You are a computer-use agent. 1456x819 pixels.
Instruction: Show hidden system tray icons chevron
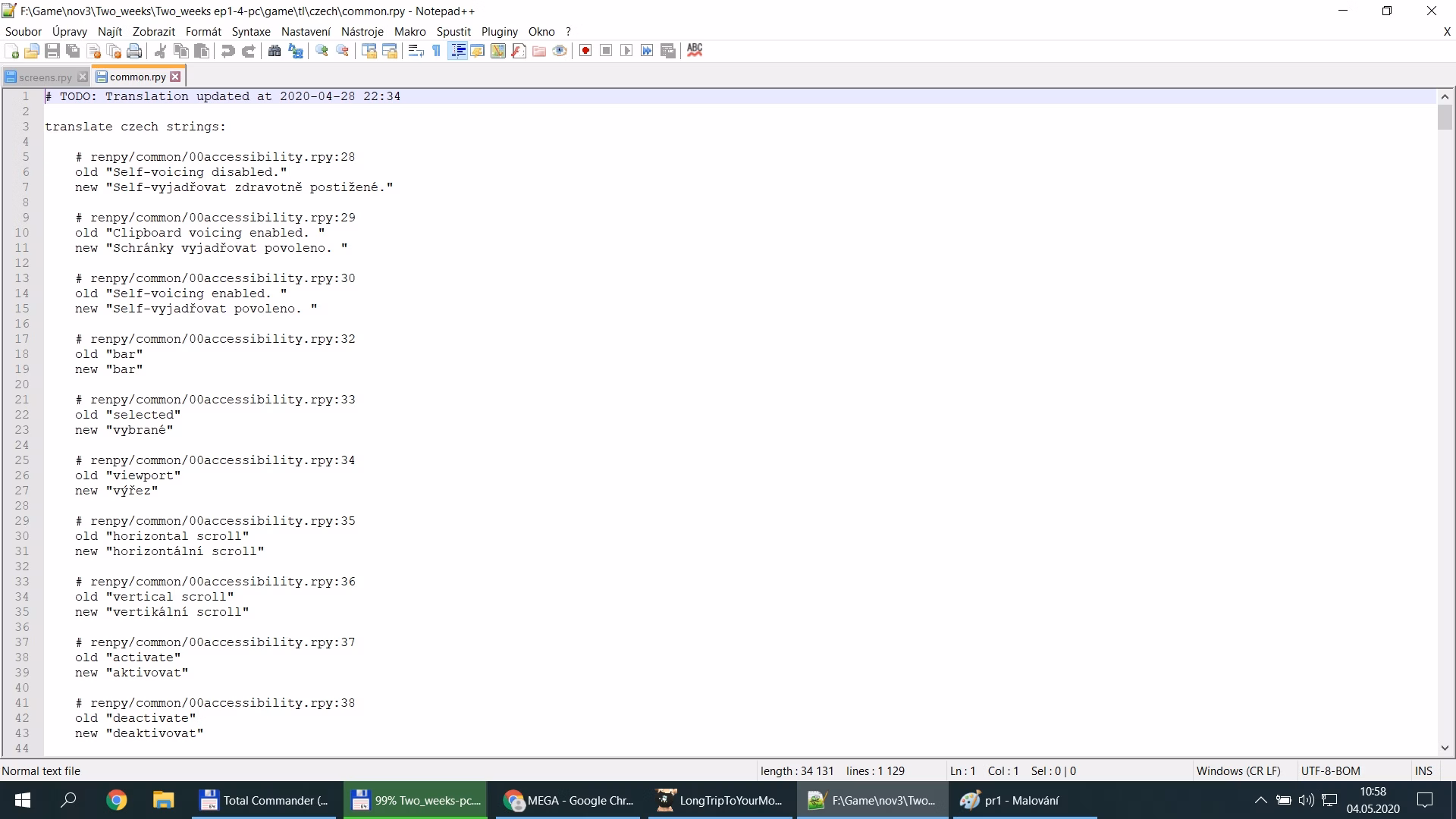click(x=1260, y=800)
